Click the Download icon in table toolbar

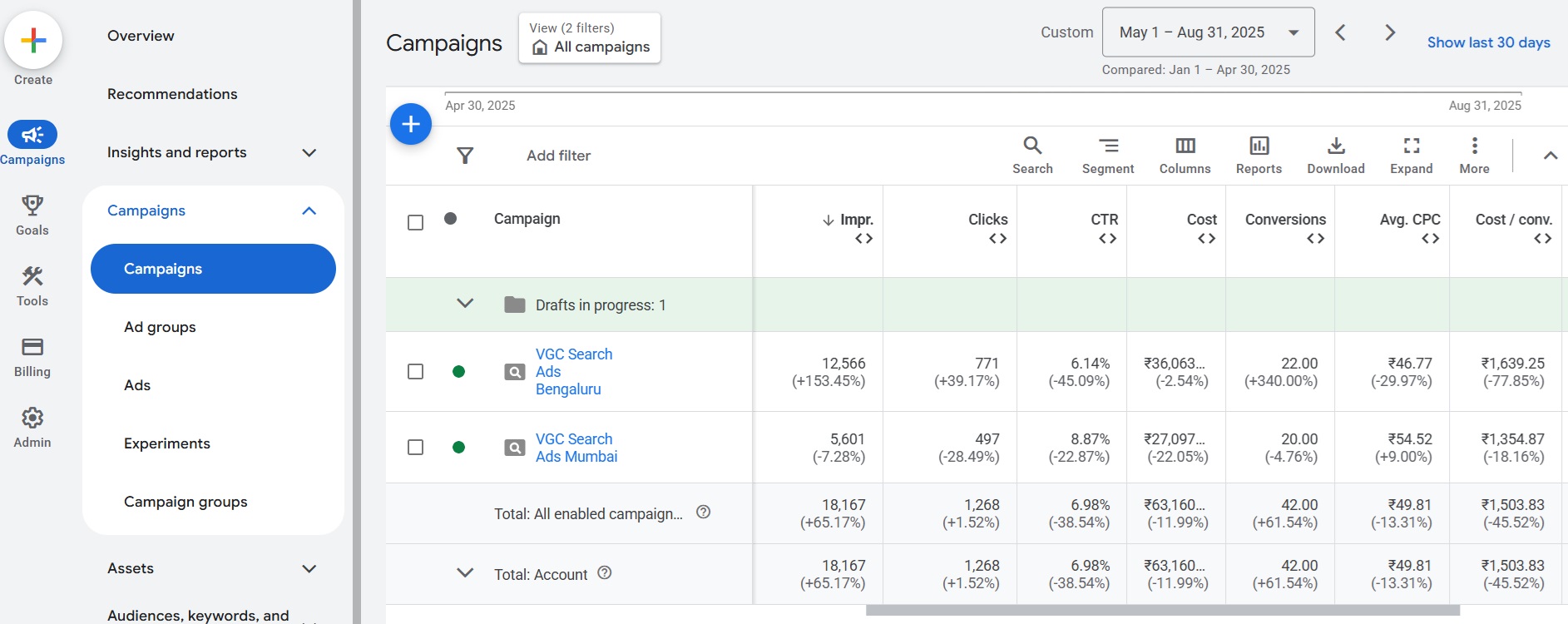1335,146
